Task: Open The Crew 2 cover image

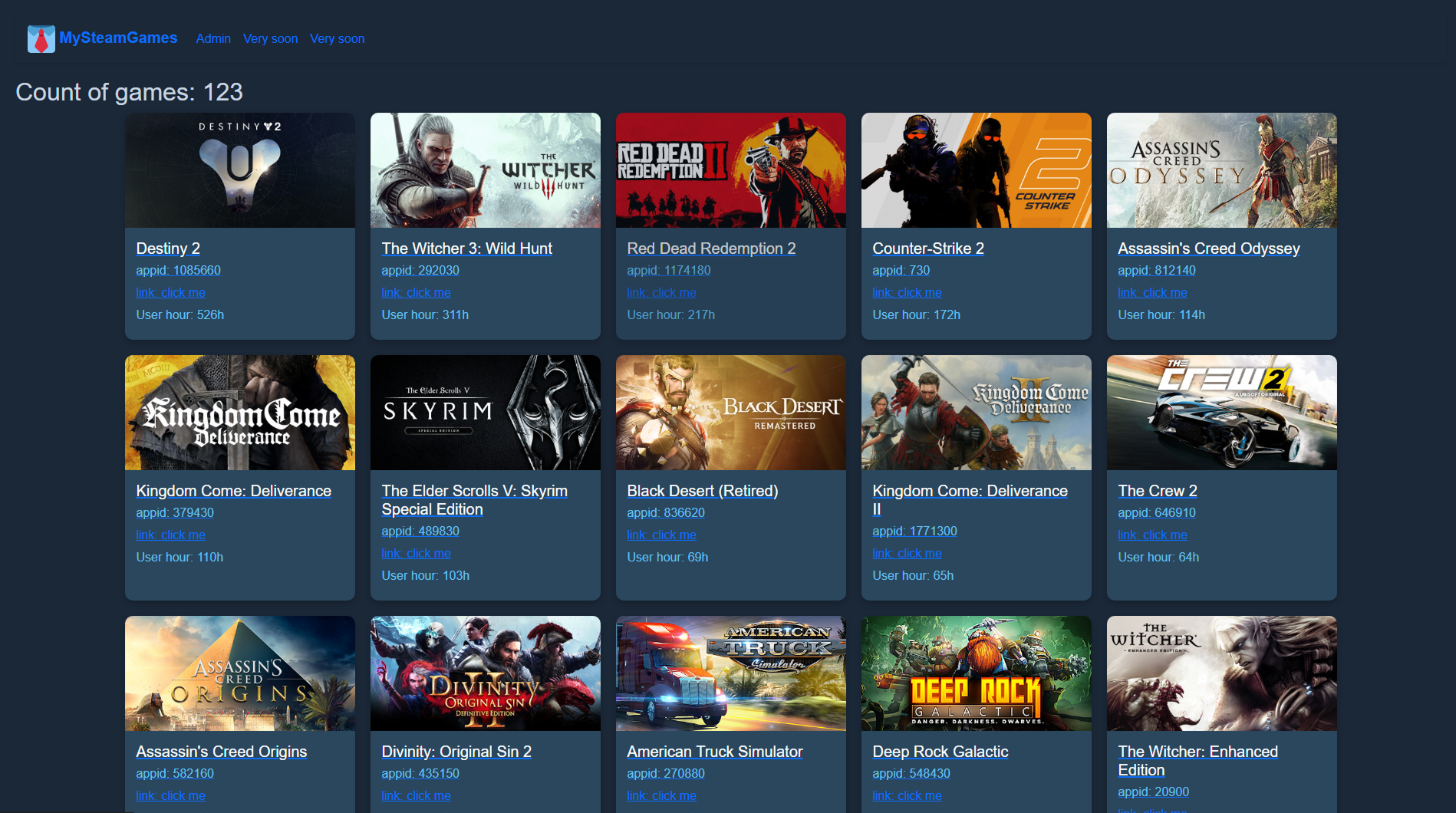Action: click(x=1222, y=413)
